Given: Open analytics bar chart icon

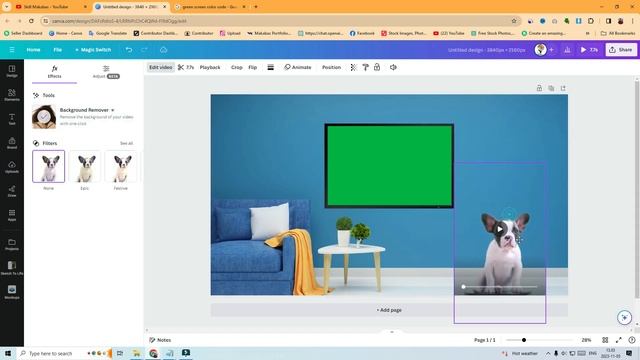Looking at the screenshot, I should 567,50.
